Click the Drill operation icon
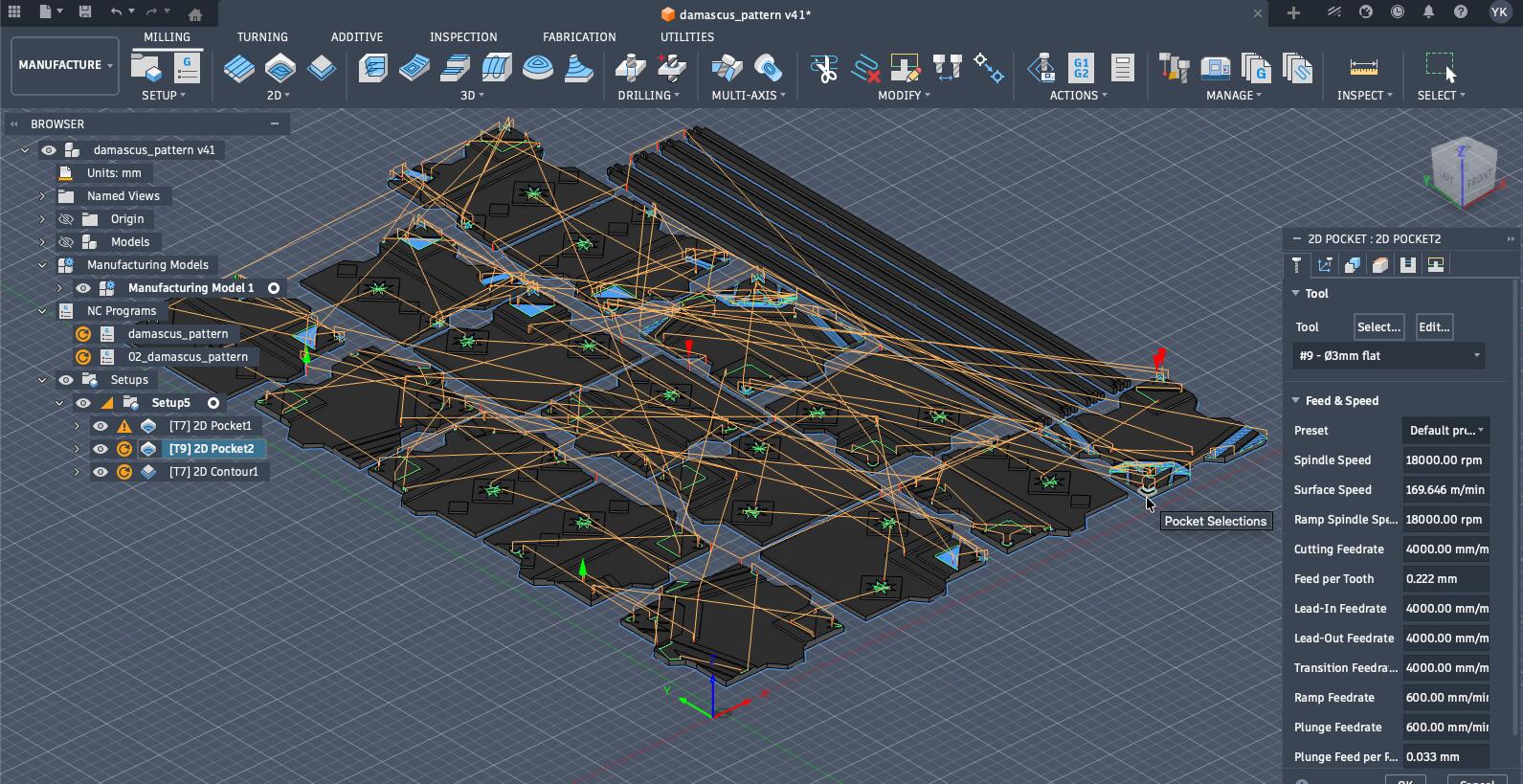1523x784 pixels. point(630,68)
